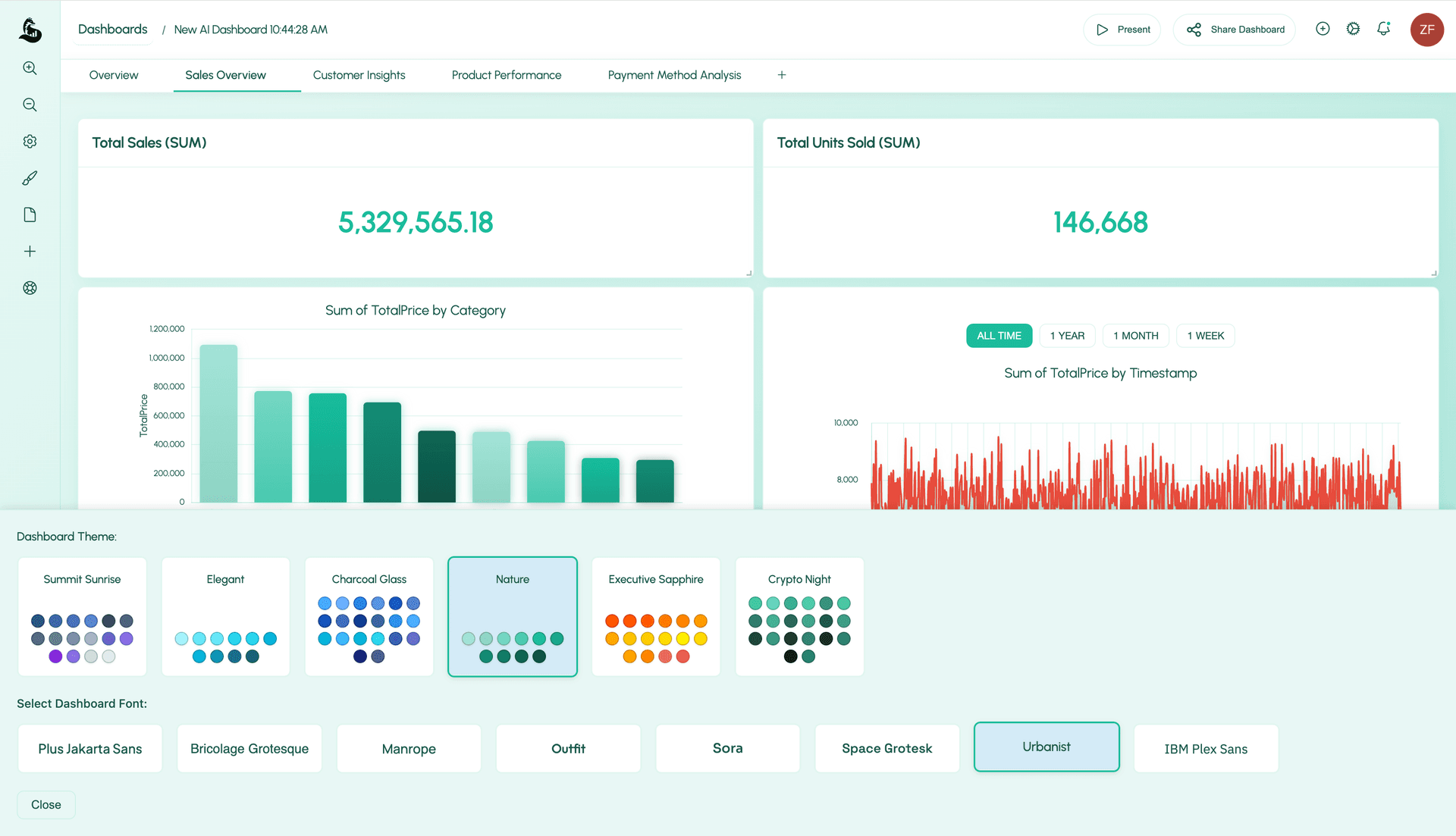Image resolution: width=1456 pixels, height=836 pixels.
Task: Select 1 WEEK range filter
Action: (x=1205, y=336)
